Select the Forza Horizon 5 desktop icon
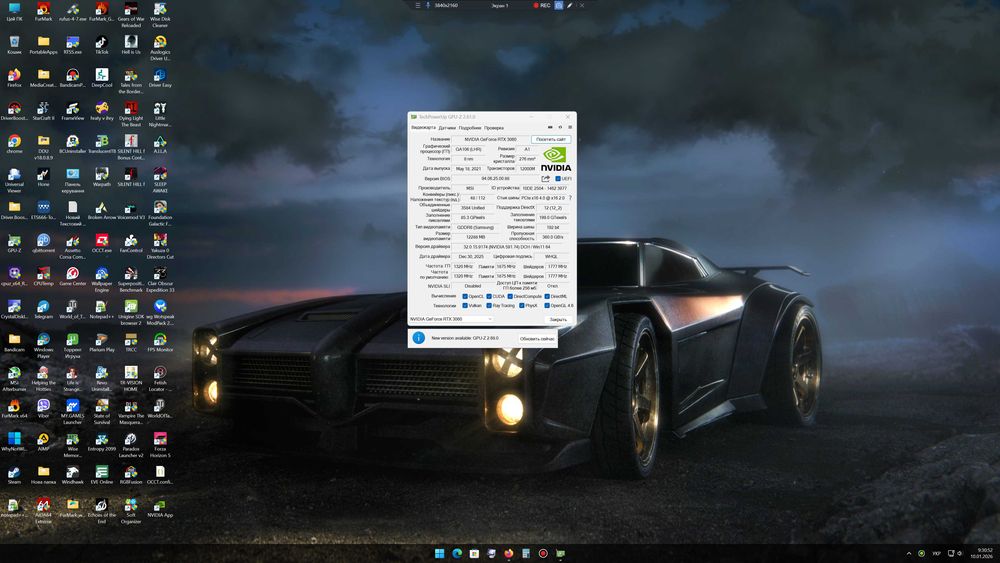 pos(160,445)
